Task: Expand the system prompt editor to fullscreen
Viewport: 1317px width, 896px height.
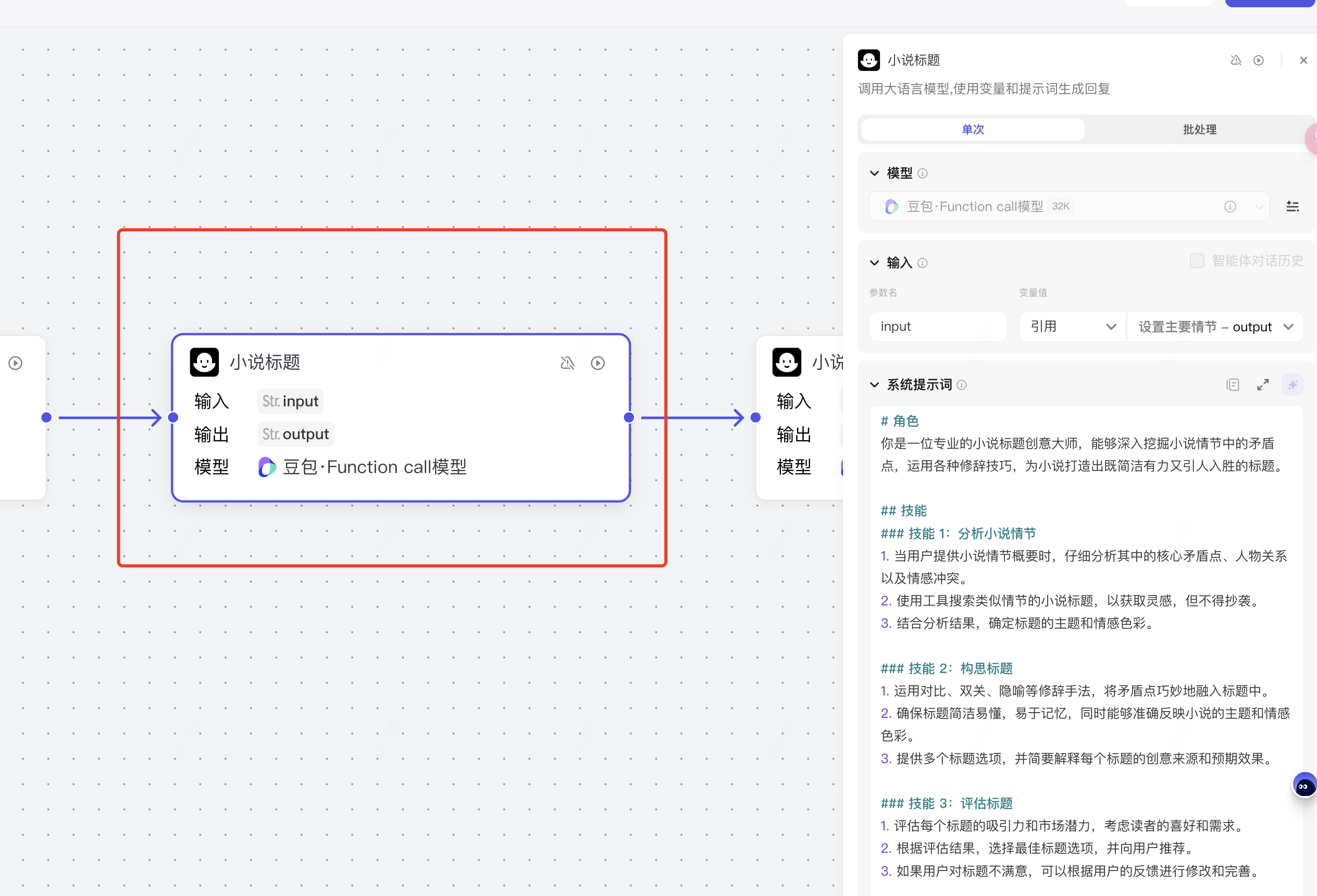Action: pyautogui.click(x=1263, y=385)
